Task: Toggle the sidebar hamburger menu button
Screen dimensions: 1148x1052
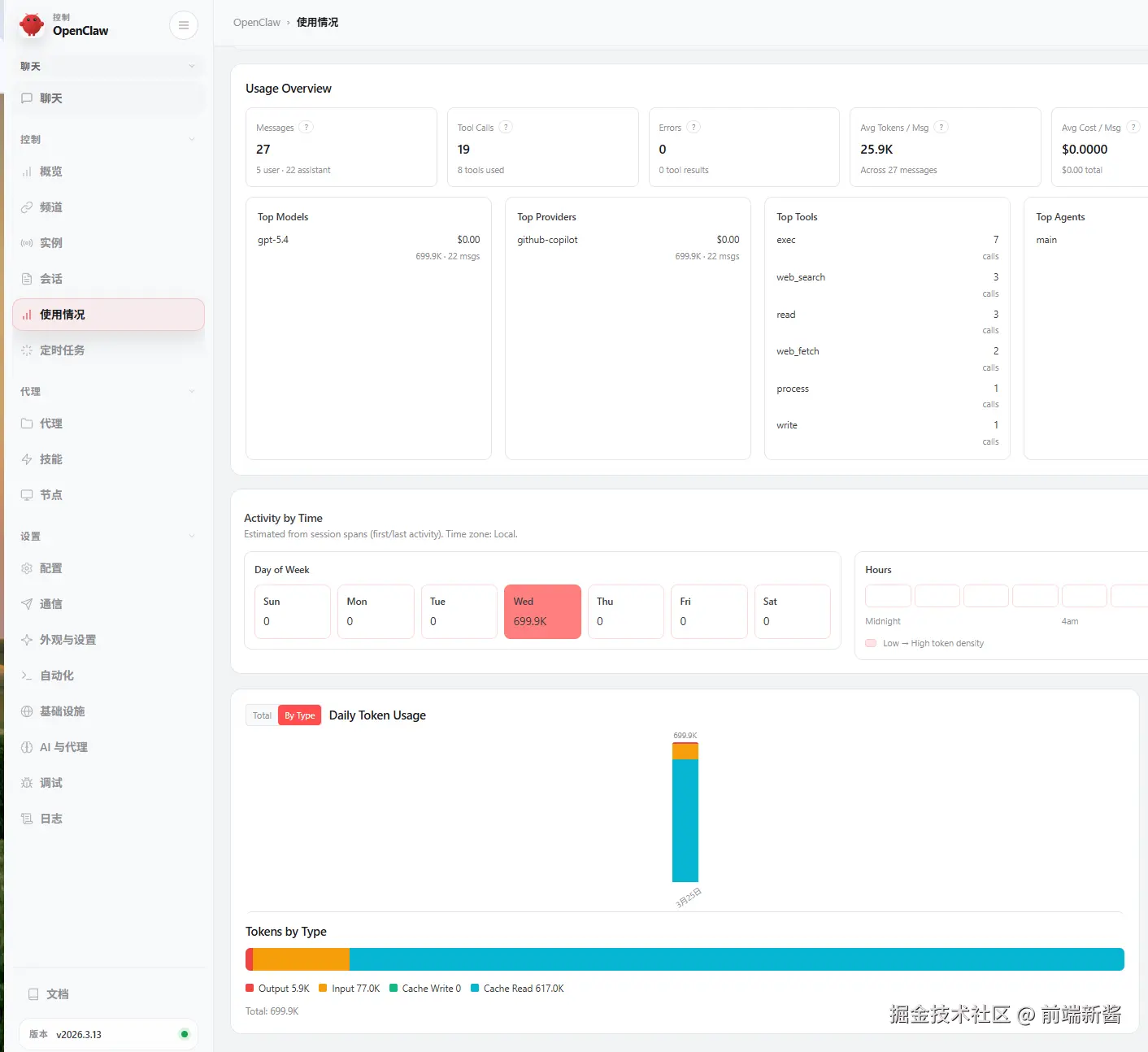Action: click(184, 25)
